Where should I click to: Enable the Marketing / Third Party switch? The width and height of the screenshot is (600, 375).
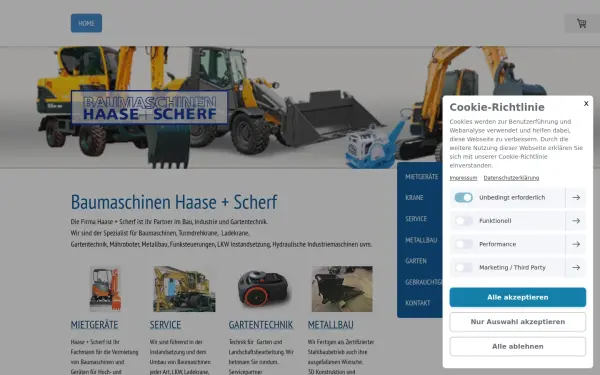463,267
